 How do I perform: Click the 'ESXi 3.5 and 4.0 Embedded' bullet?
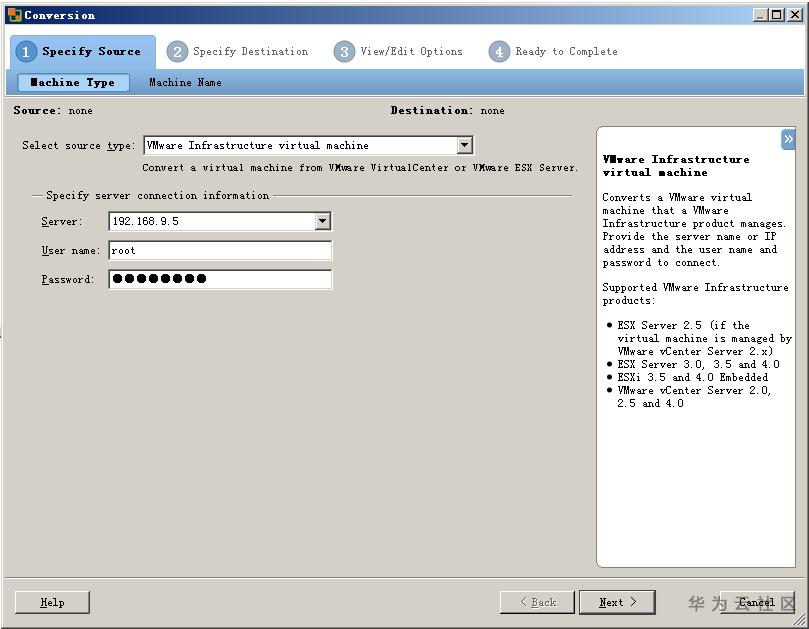tap(692, 377)
